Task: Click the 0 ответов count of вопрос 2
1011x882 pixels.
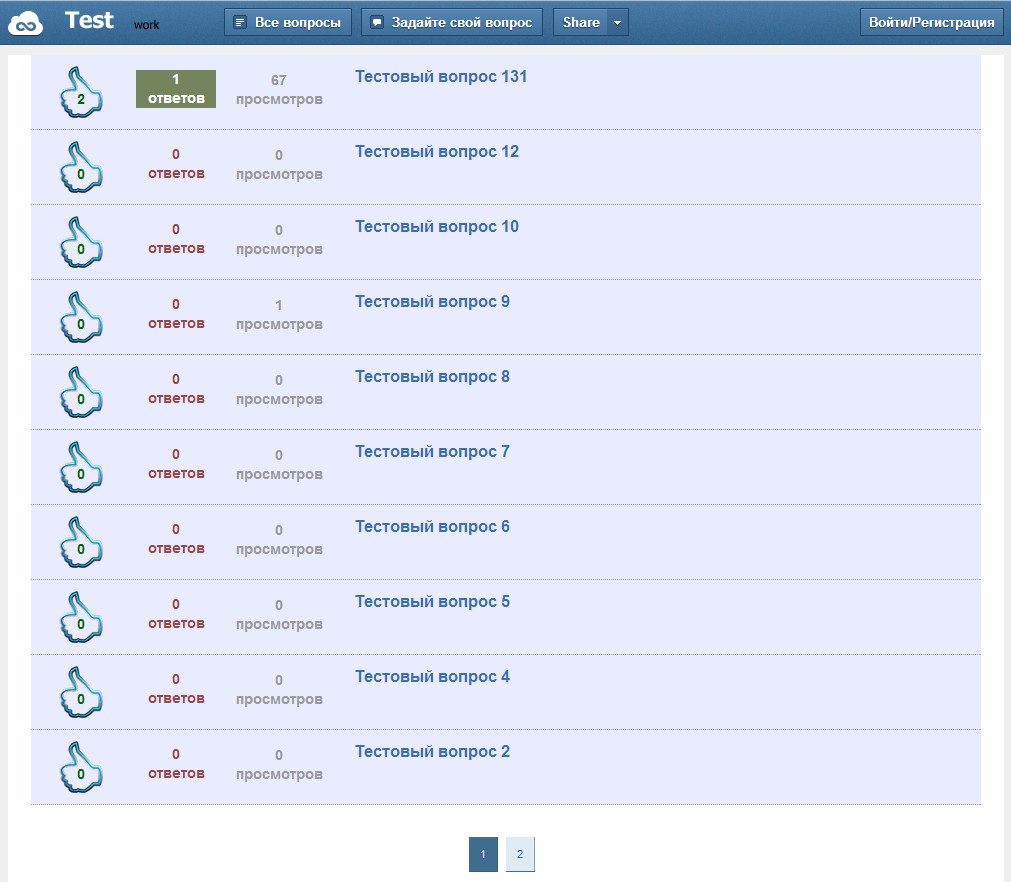Action: (176, 764)
